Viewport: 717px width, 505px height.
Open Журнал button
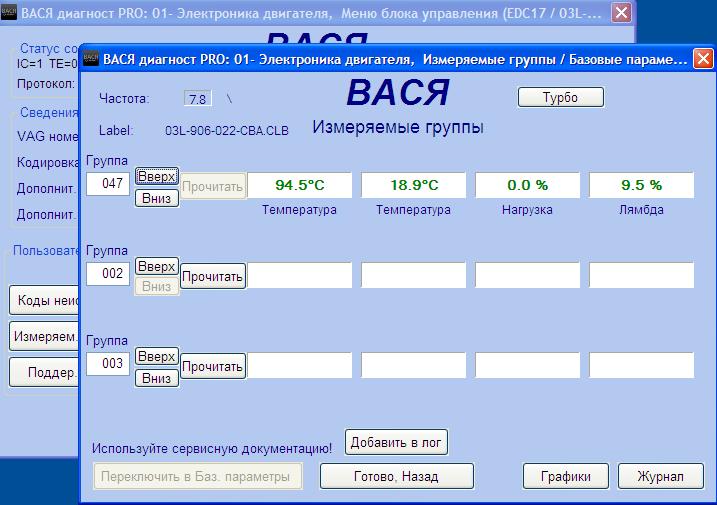click(660, 476)
